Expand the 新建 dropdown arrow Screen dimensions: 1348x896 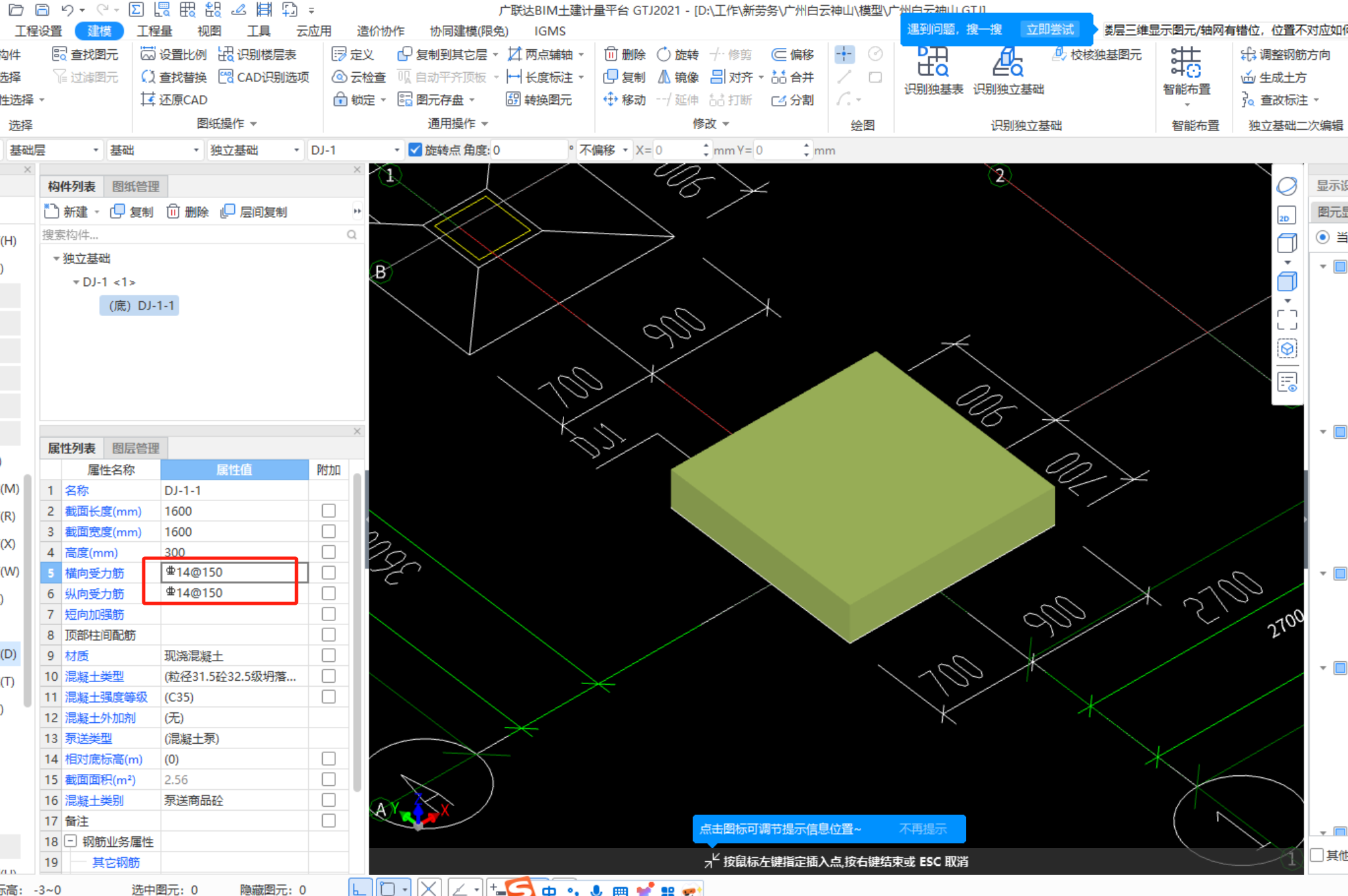[97, 212]
